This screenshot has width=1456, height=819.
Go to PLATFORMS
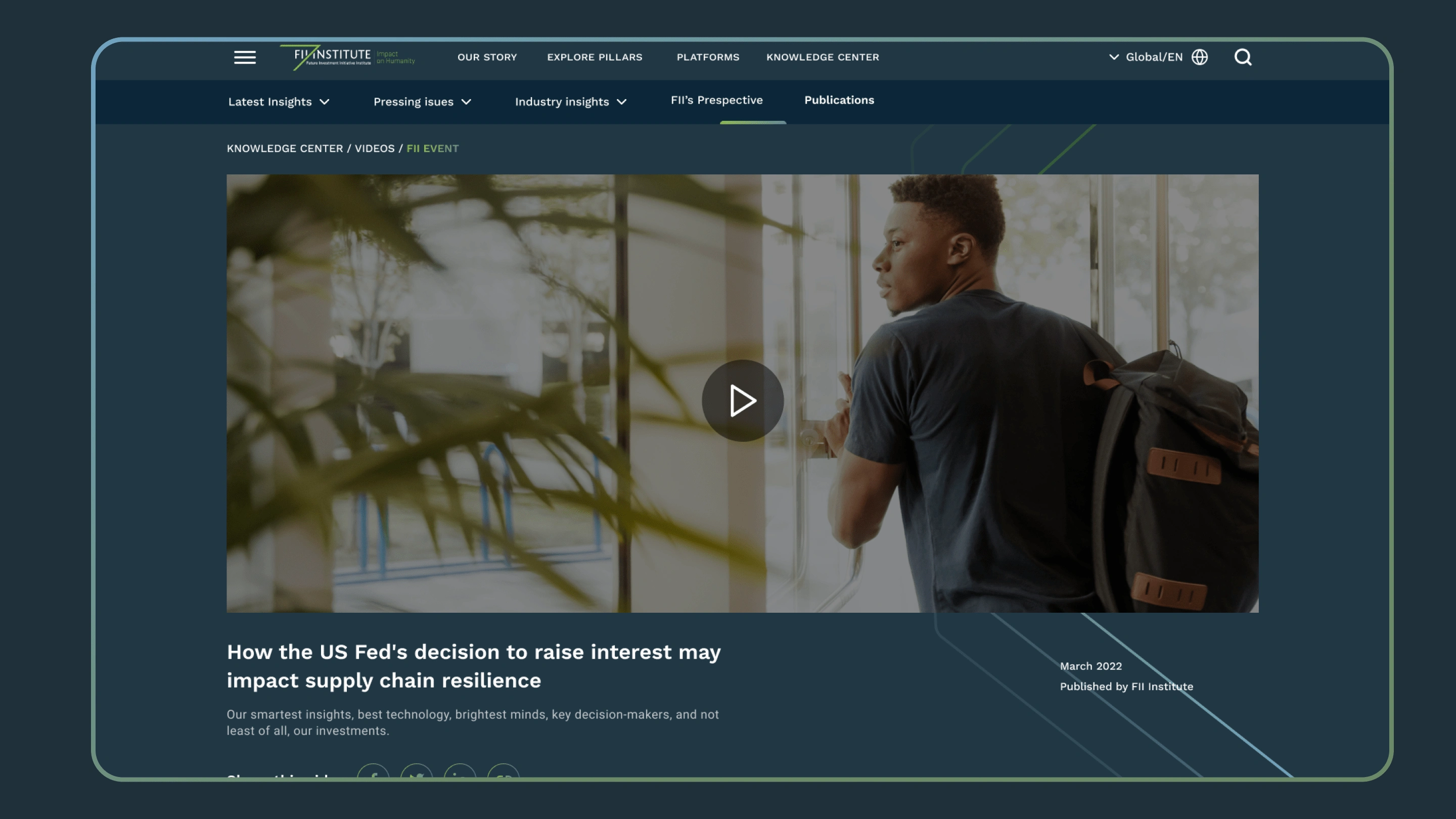(x=708, y=57)
